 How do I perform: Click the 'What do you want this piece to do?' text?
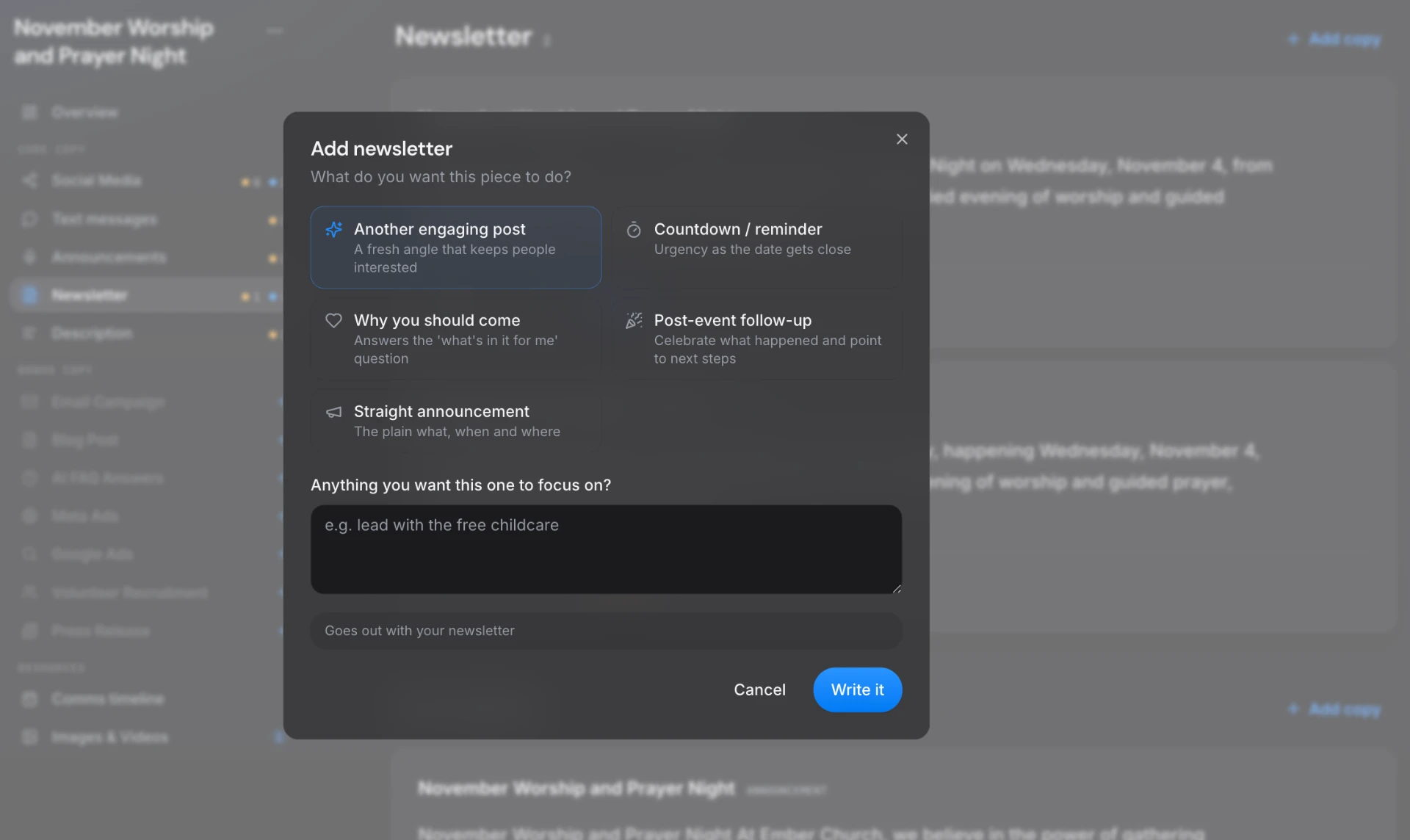441,177
